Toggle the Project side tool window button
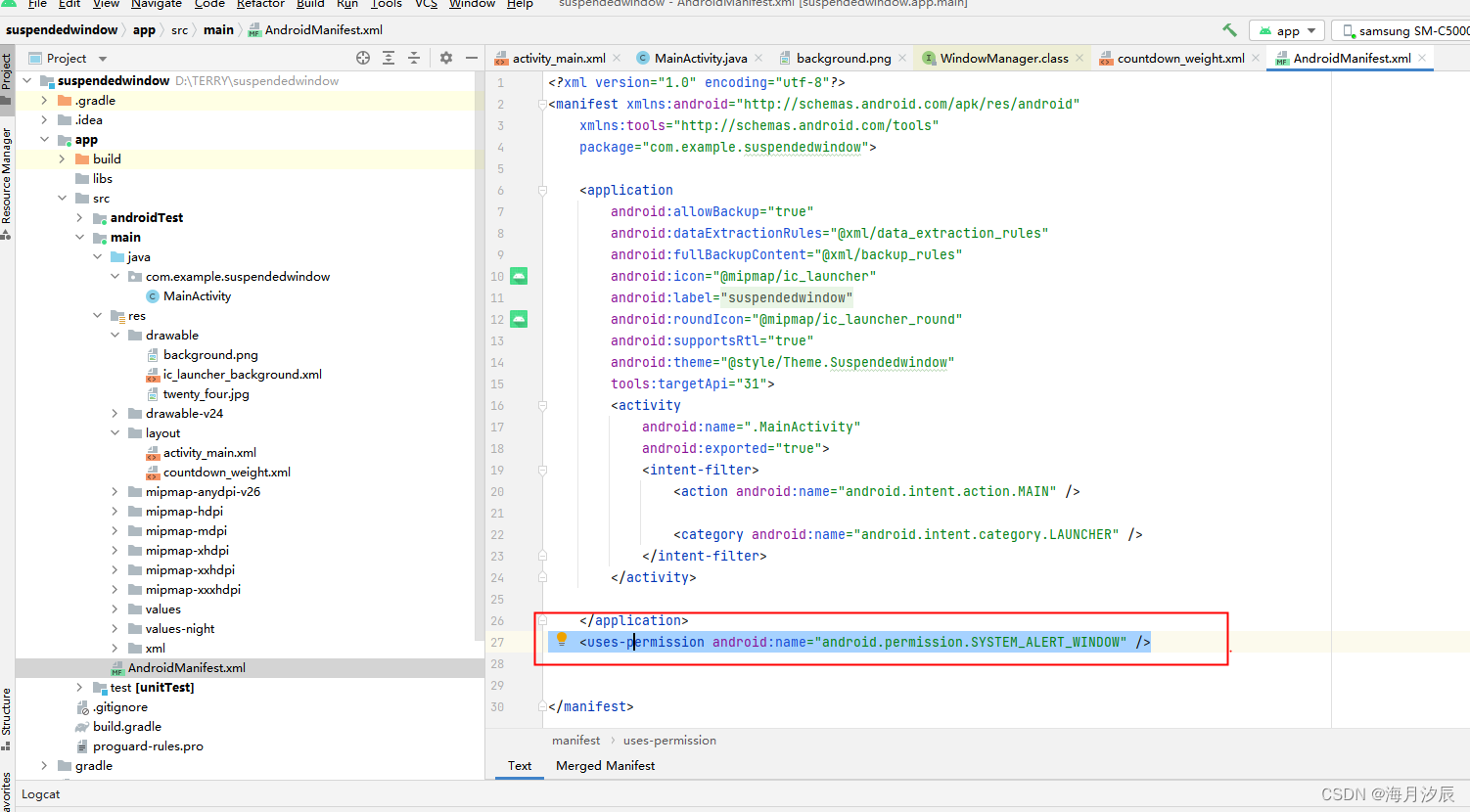 [7, 78]
